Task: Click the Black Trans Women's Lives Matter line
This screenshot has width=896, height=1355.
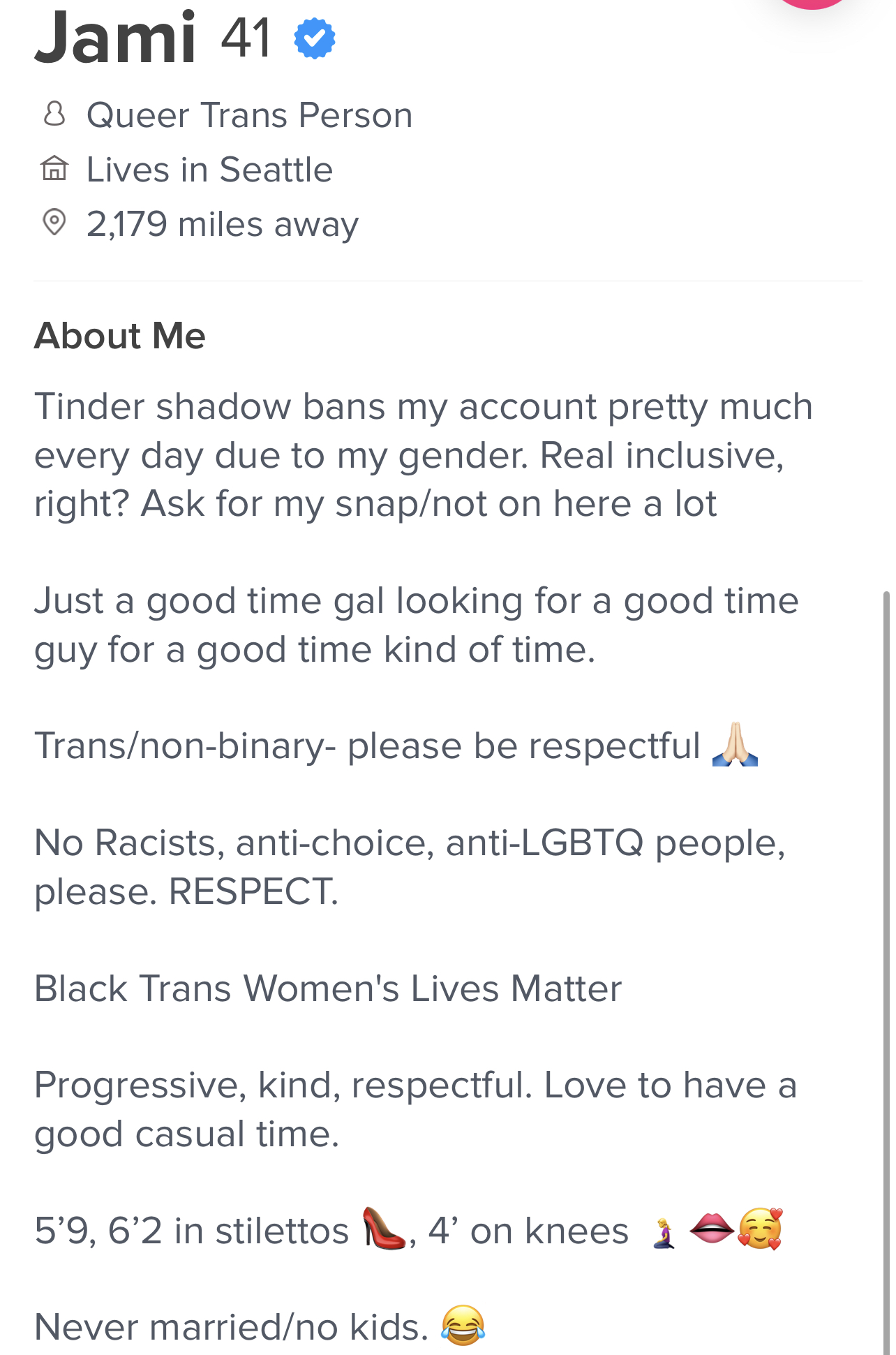Action: coord(328,989)
